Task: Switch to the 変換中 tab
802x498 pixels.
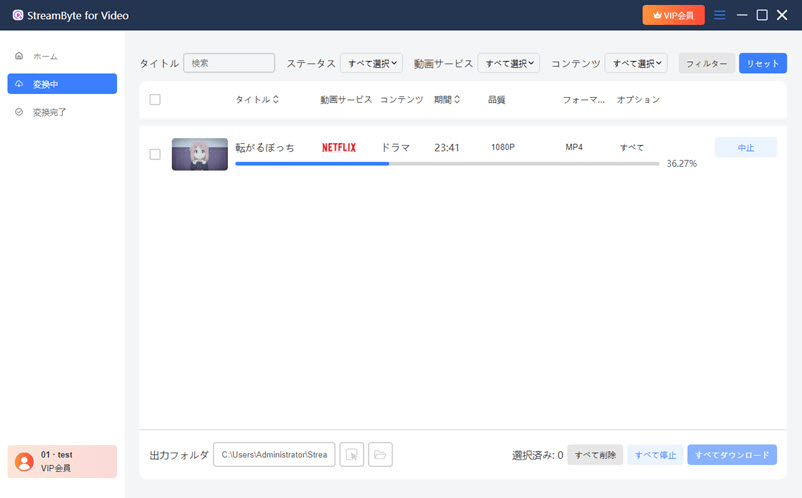Action: 62,84
